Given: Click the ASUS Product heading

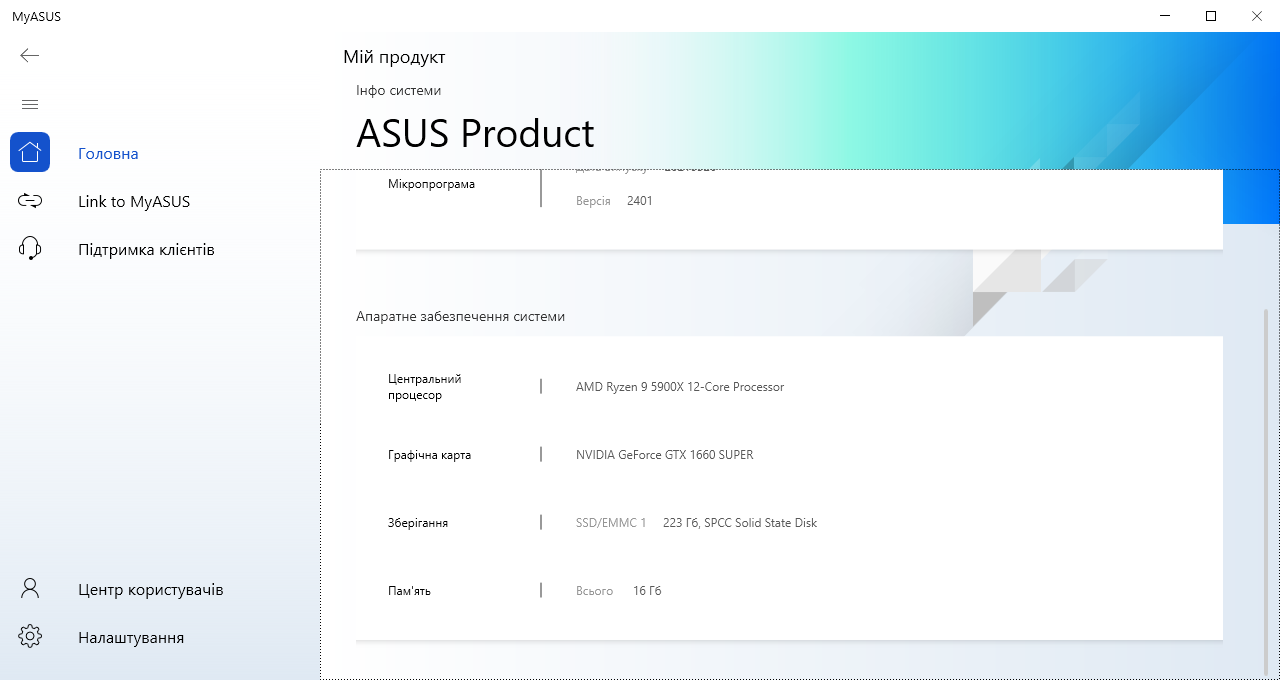Looking at the screenshot, I should [475, 133].
